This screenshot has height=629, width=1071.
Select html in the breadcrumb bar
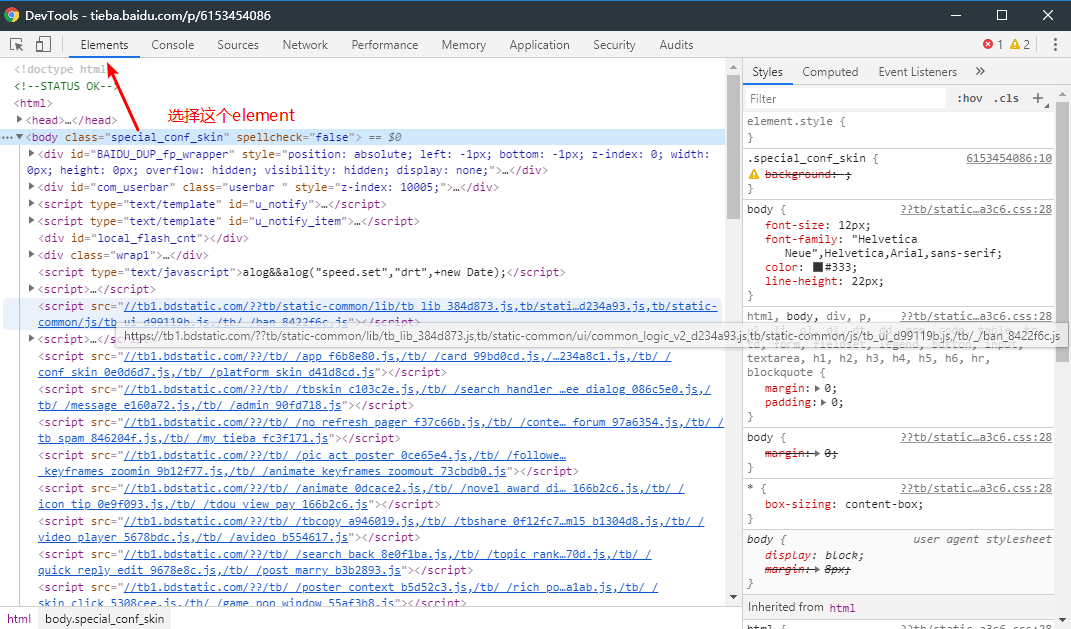(19, 619)
